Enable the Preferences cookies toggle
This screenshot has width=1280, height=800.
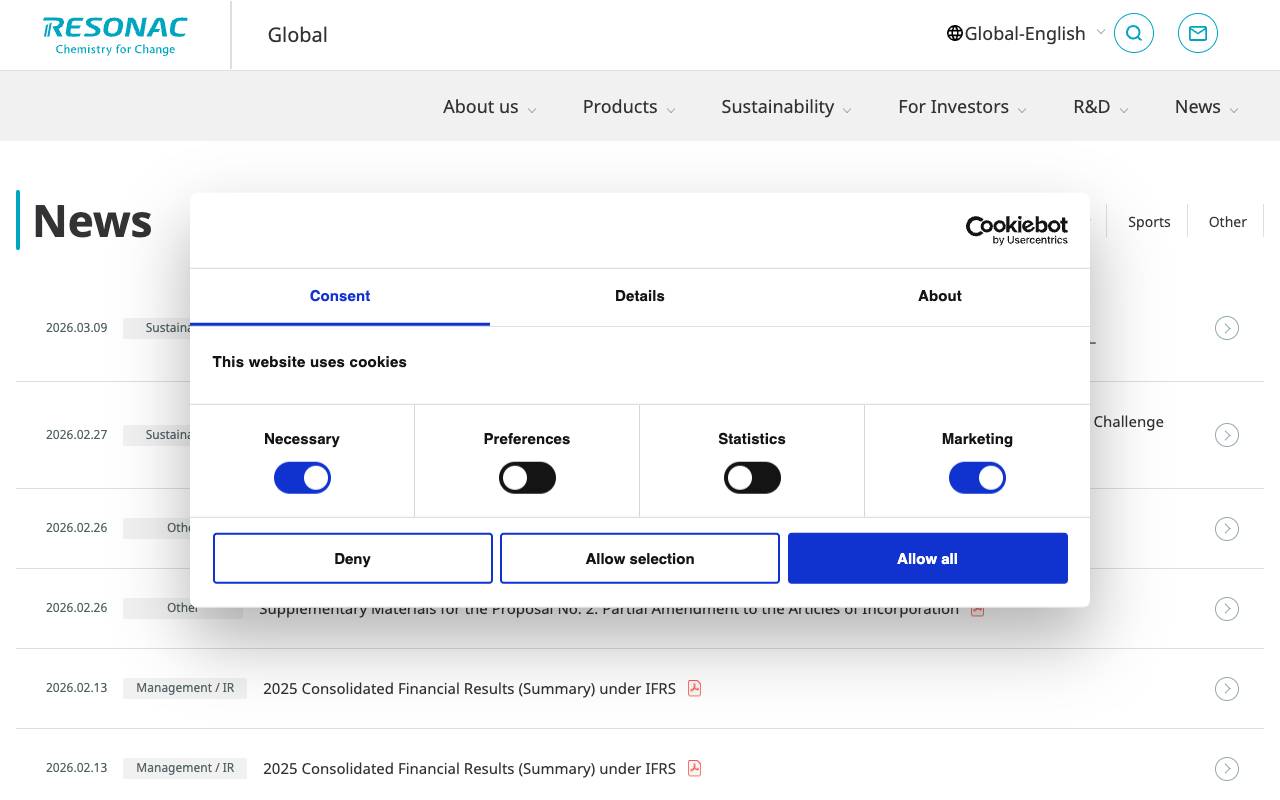point(527,477)
